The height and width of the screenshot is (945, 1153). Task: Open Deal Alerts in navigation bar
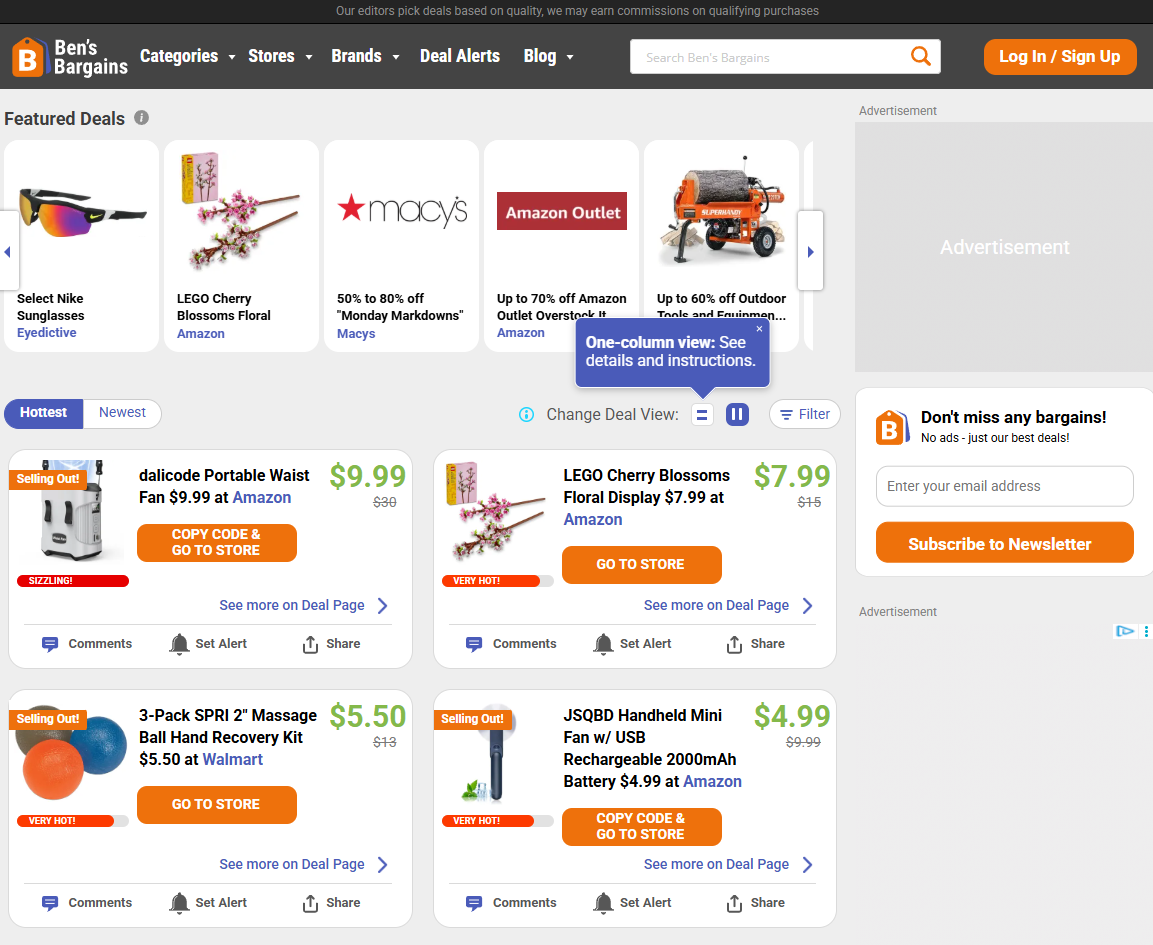(460, 57)
